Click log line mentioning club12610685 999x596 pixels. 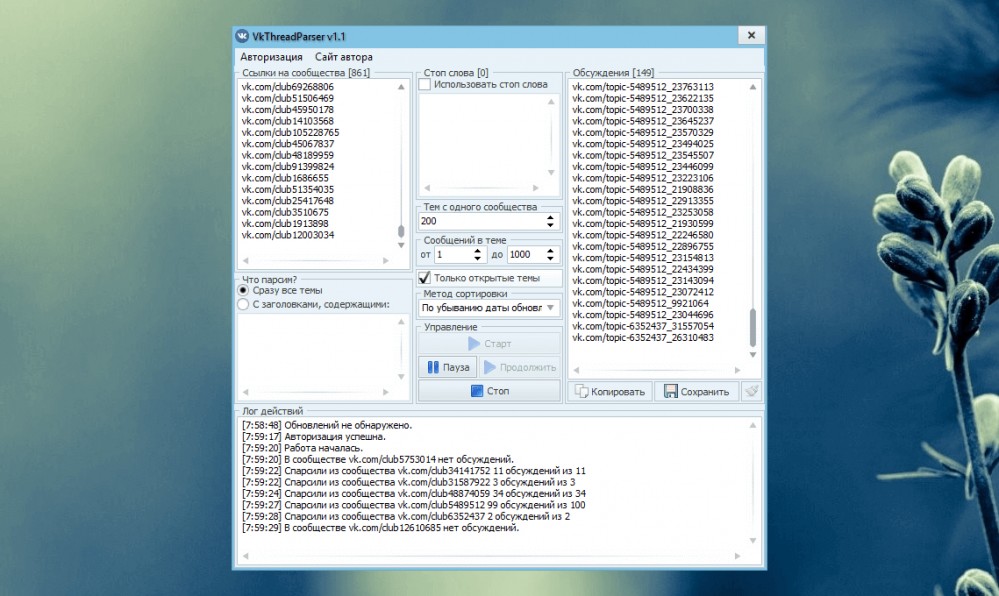click(380, 528)
